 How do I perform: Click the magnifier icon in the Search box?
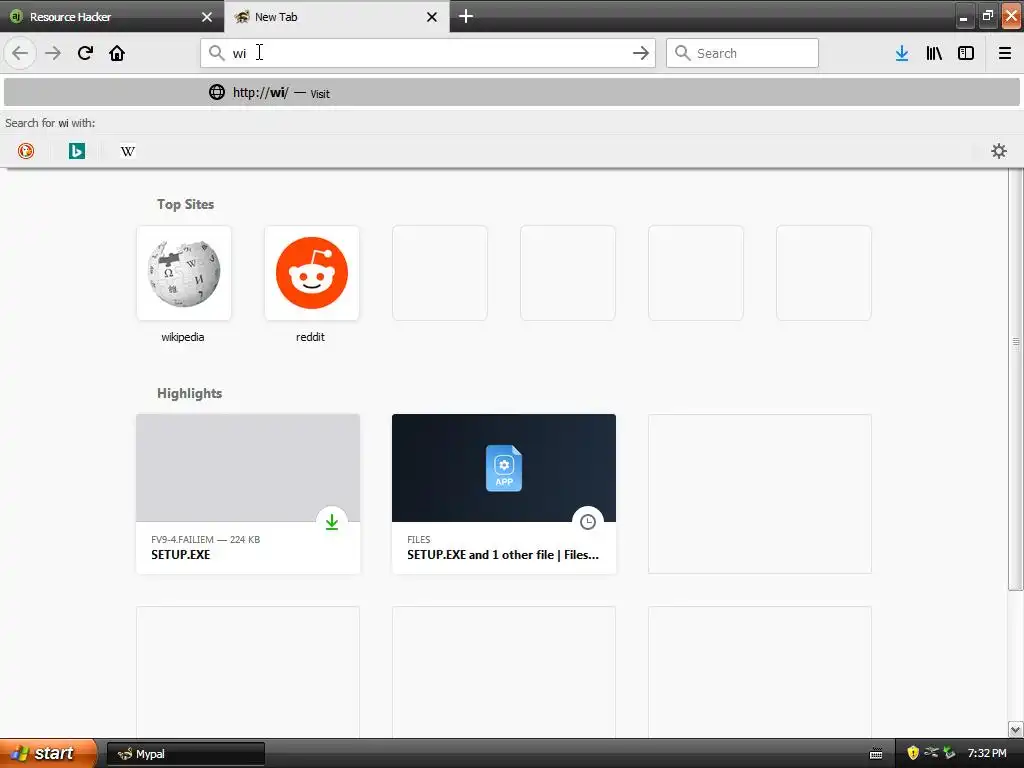(682, 53)
